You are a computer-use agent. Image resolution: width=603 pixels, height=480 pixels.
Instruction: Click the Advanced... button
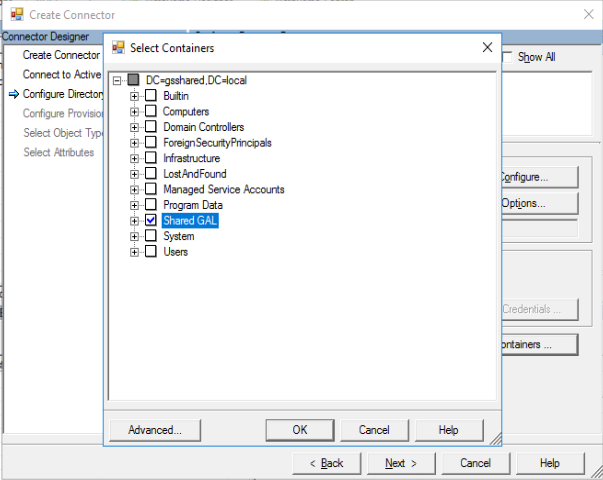coord(155,430)
